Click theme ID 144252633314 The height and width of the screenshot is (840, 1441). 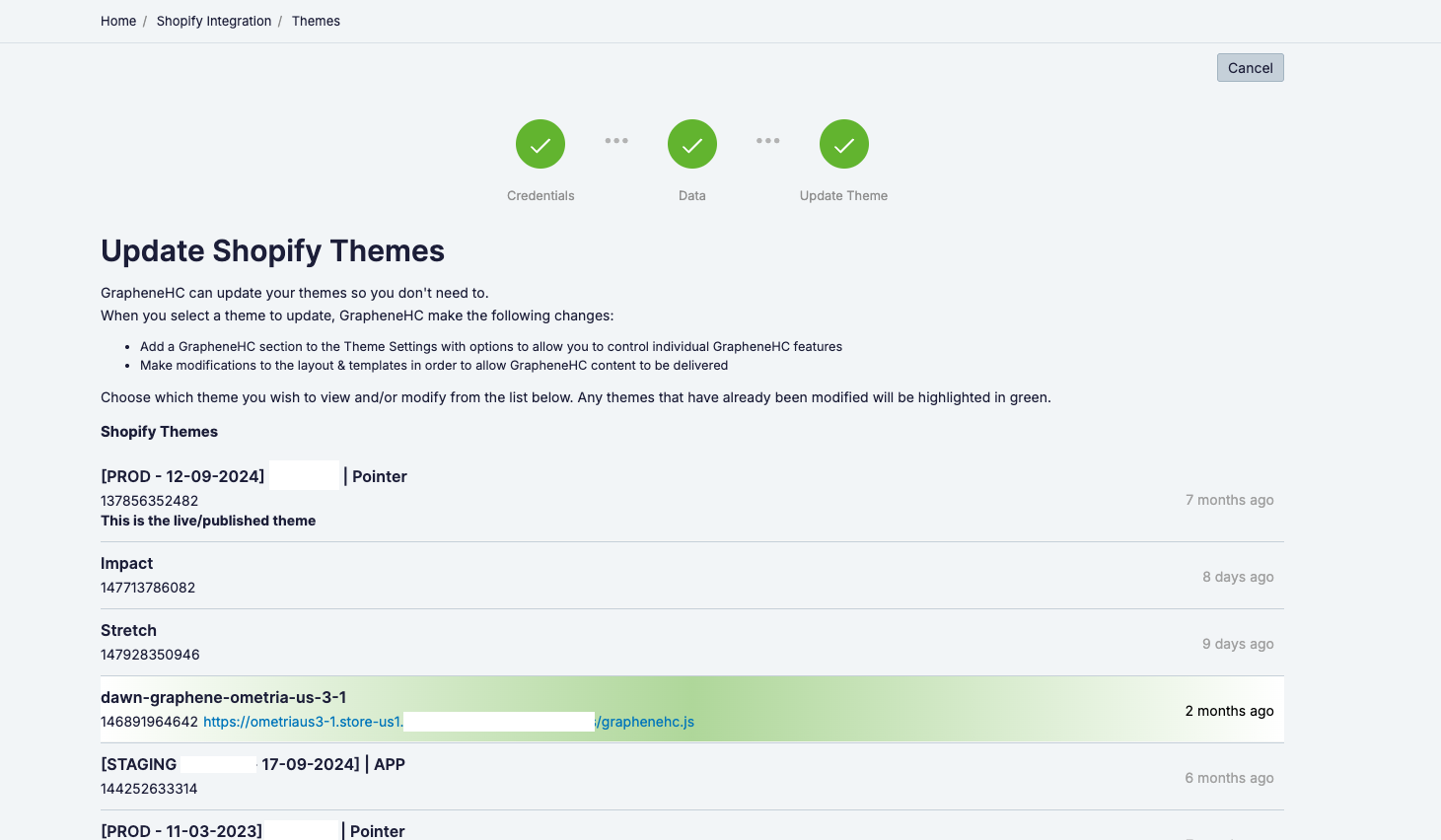pos(149,789)
